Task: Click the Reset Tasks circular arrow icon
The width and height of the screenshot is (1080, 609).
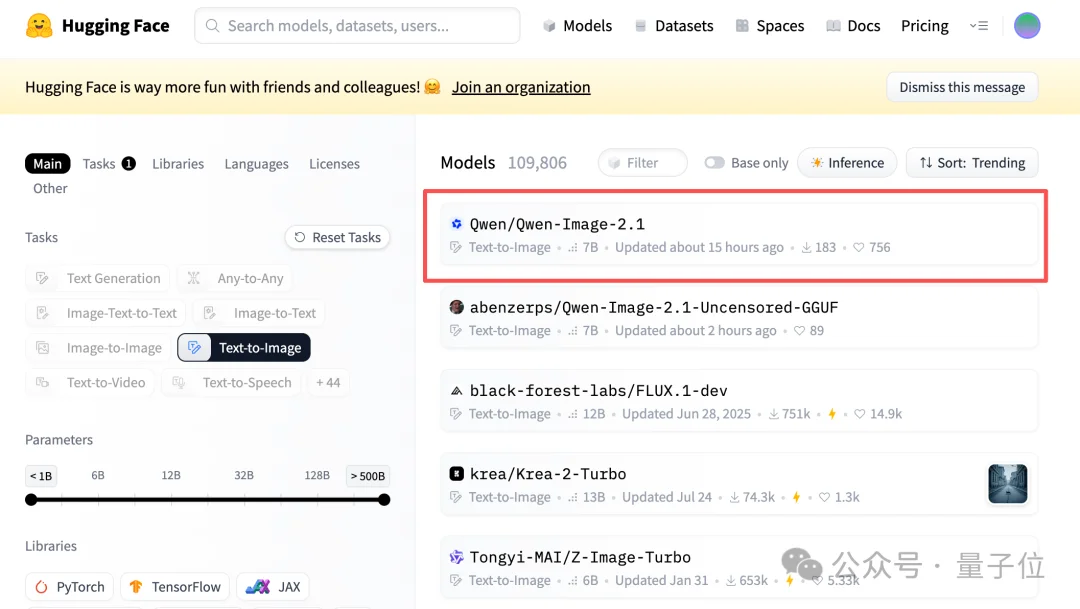Action: click(x=300, y=237)
